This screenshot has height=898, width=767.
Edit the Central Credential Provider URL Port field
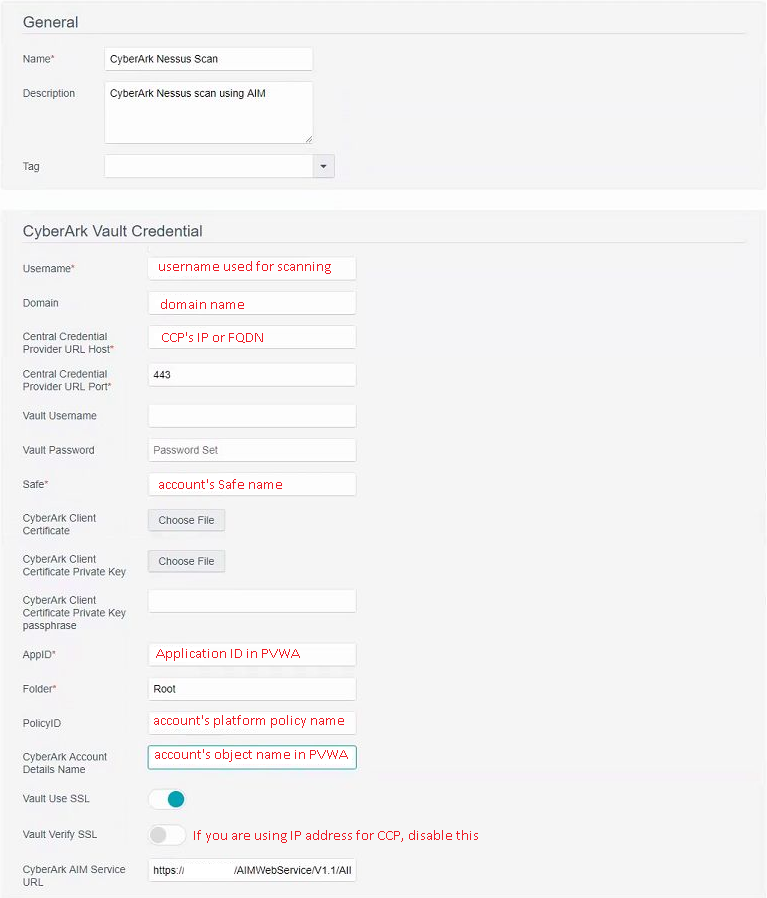(252, 374)
